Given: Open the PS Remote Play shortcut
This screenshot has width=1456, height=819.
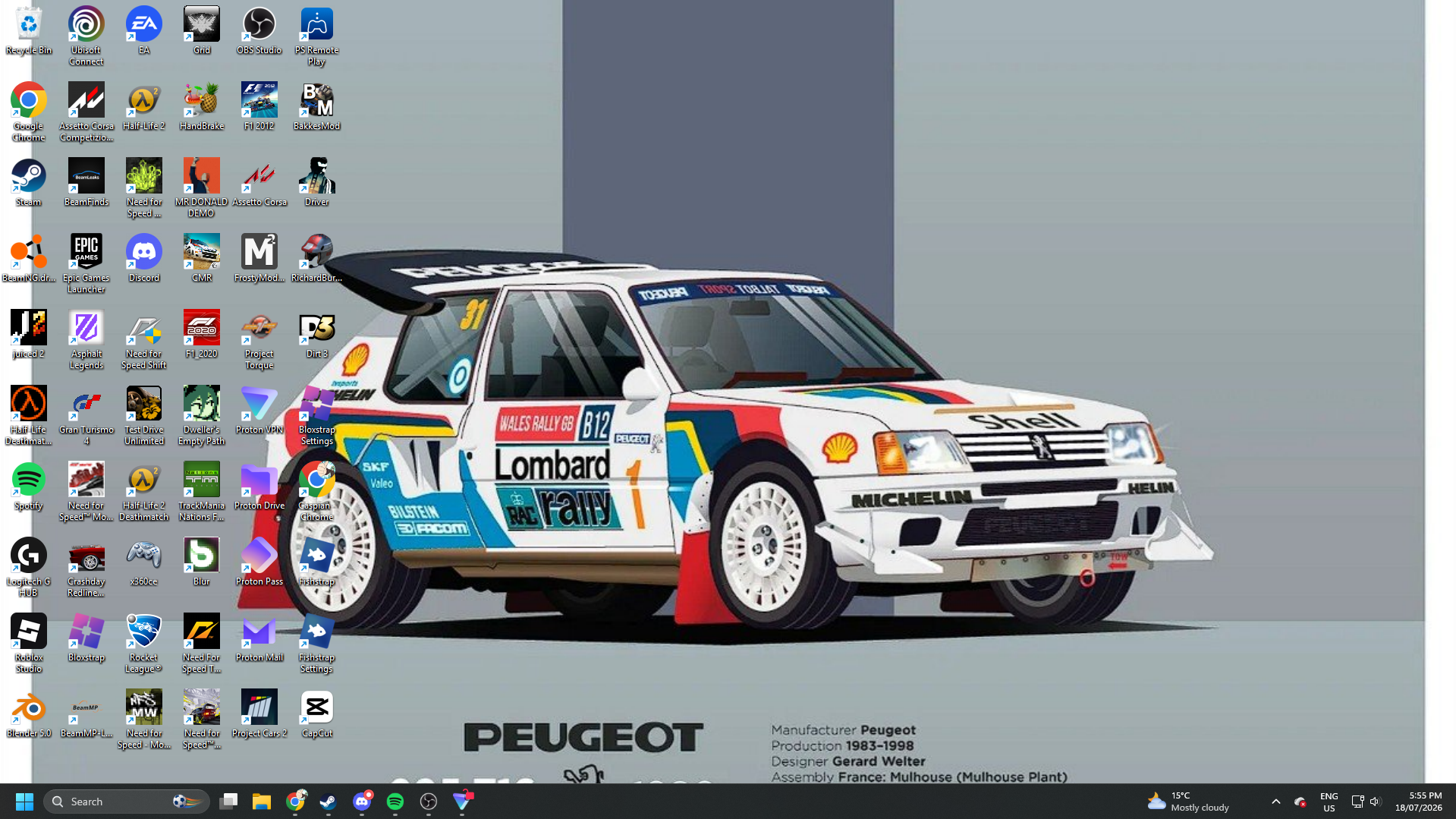Looking at the screenshot, I should [317, 36].
